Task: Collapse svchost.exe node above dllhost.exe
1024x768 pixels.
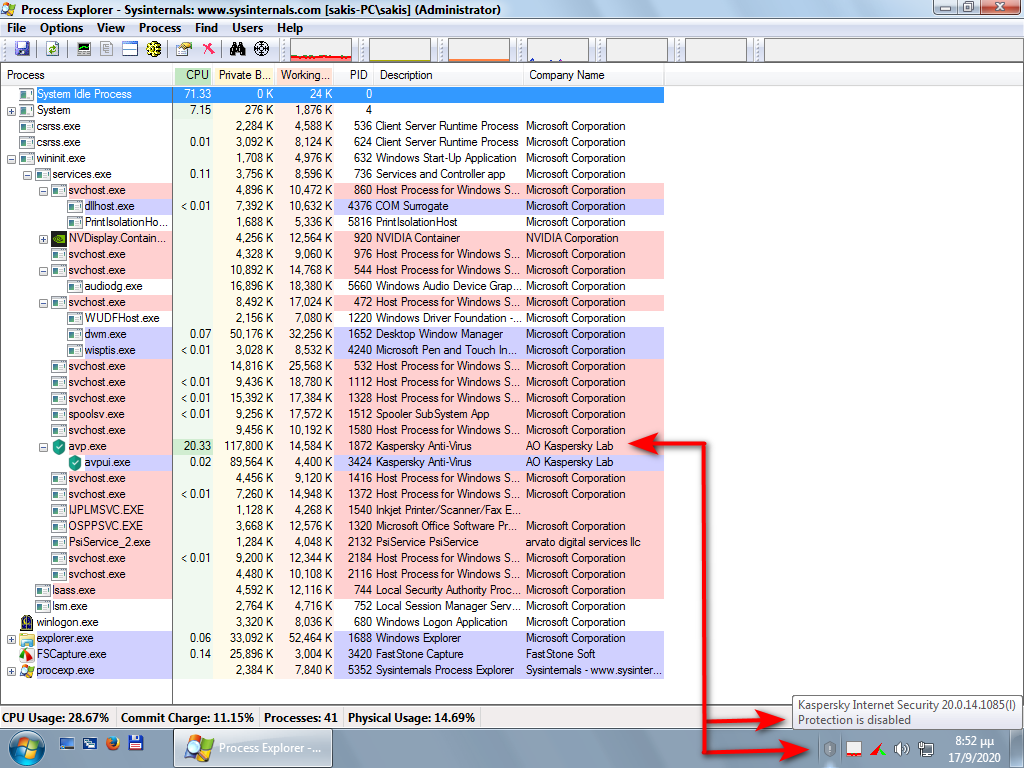Action: (43, 191)
